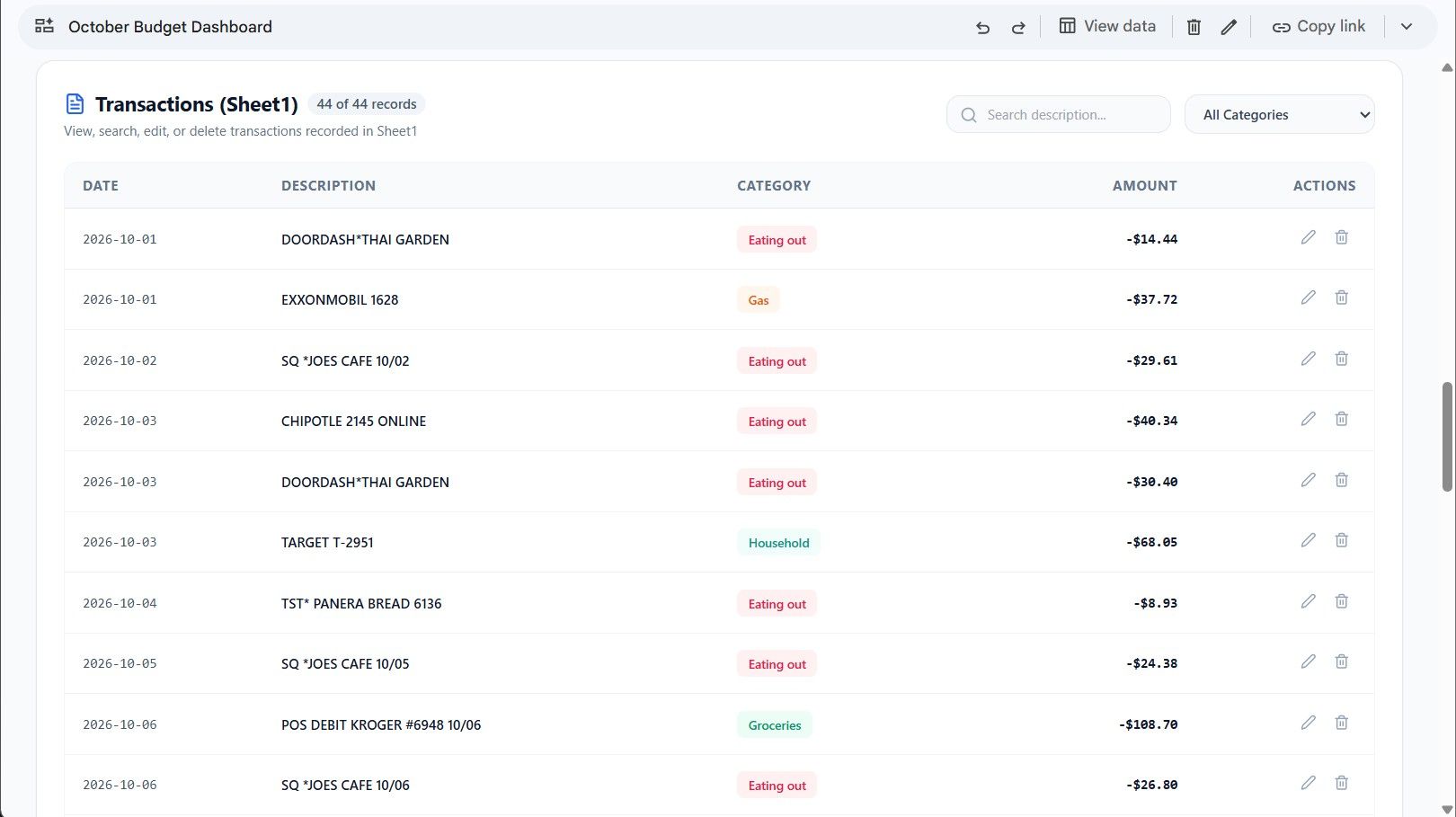Delete the TST* PANERA BREAD 6136 row
The image size is (1456, 817).
point(1341,601)
